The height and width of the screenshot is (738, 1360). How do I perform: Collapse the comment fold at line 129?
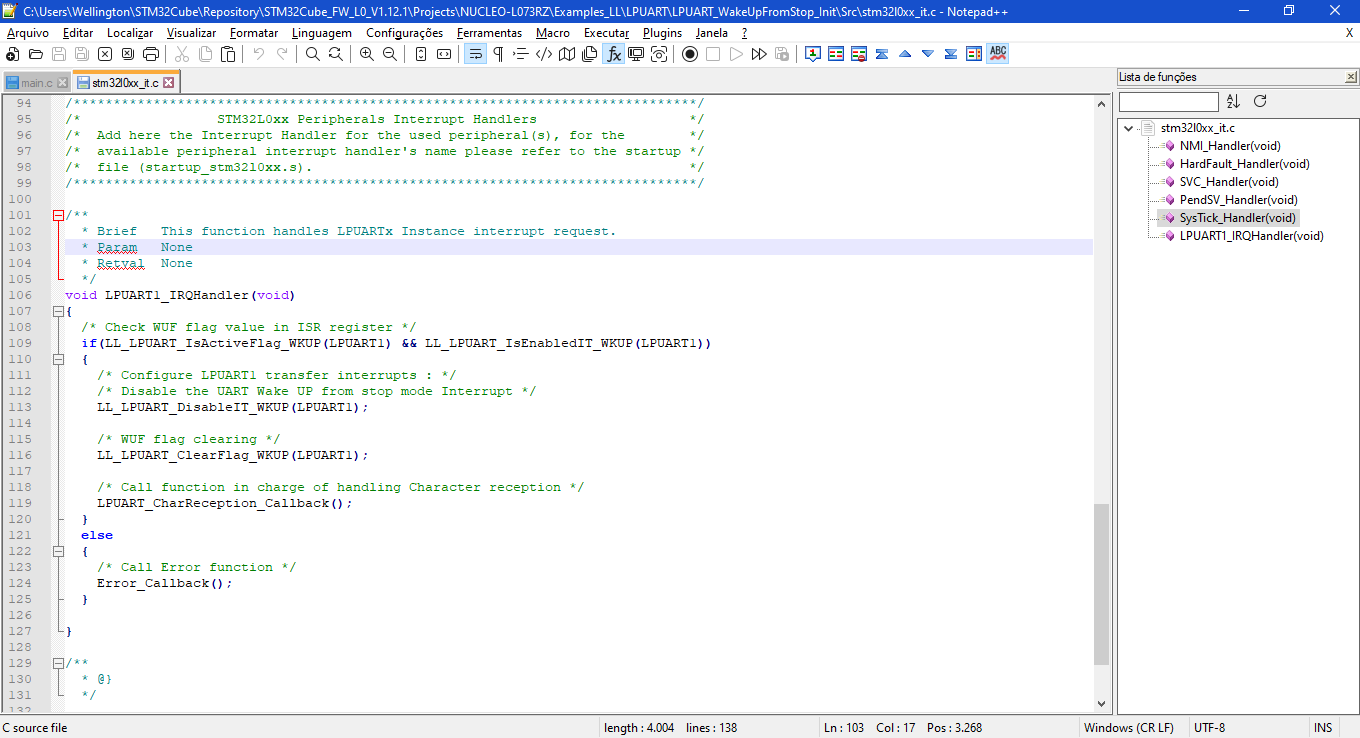point(57,663)
